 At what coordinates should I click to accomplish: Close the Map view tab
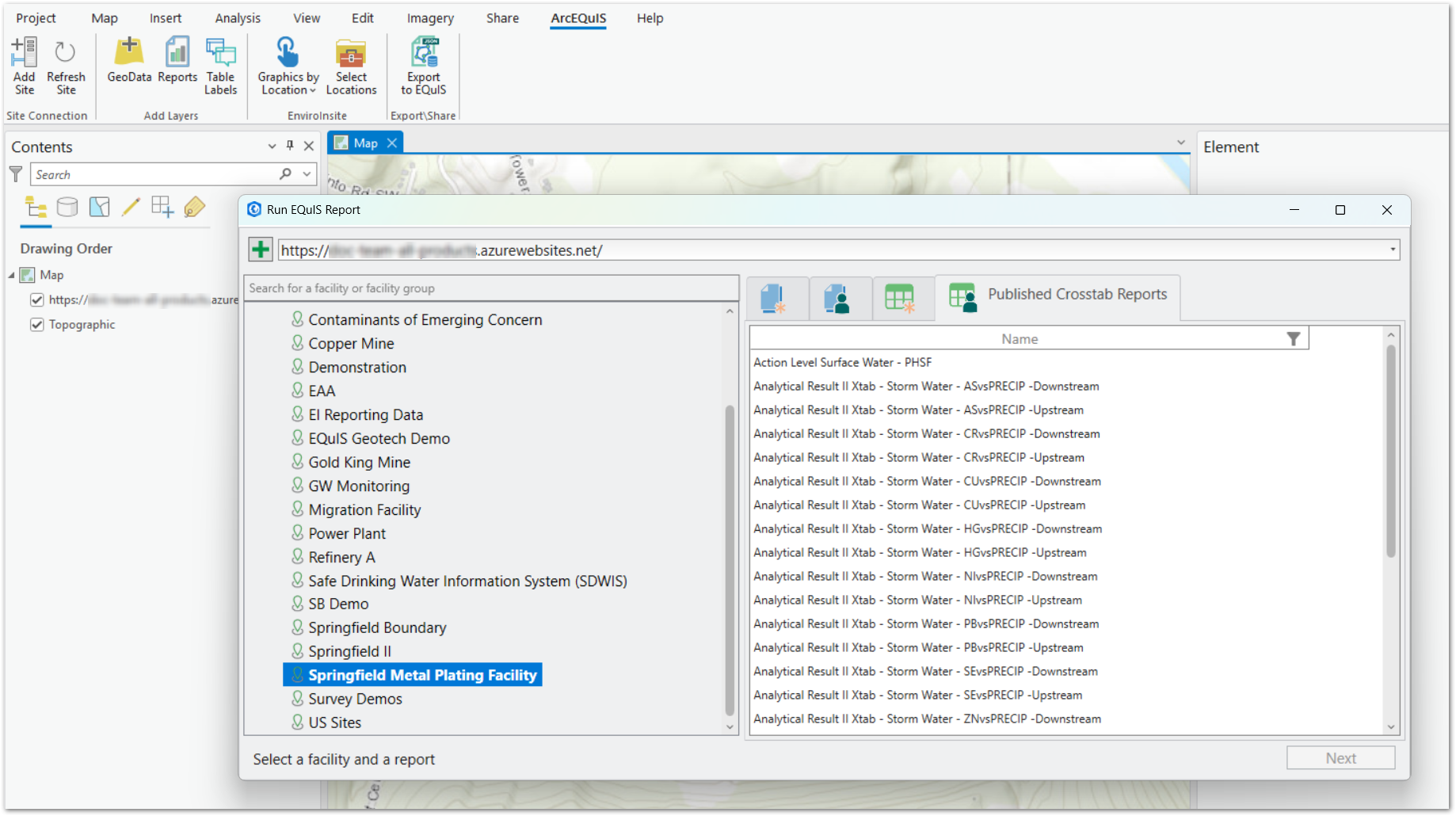click(x=392, y=143)
